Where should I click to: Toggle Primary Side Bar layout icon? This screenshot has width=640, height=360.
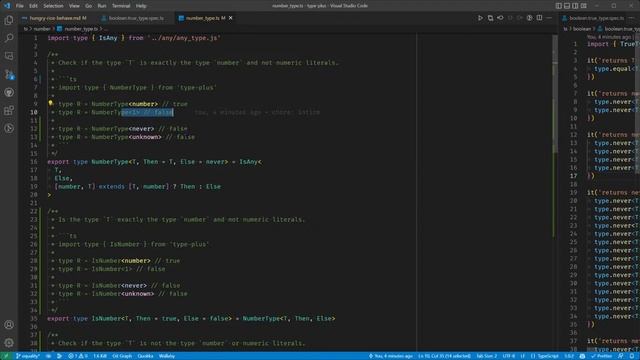click(558, 6)
